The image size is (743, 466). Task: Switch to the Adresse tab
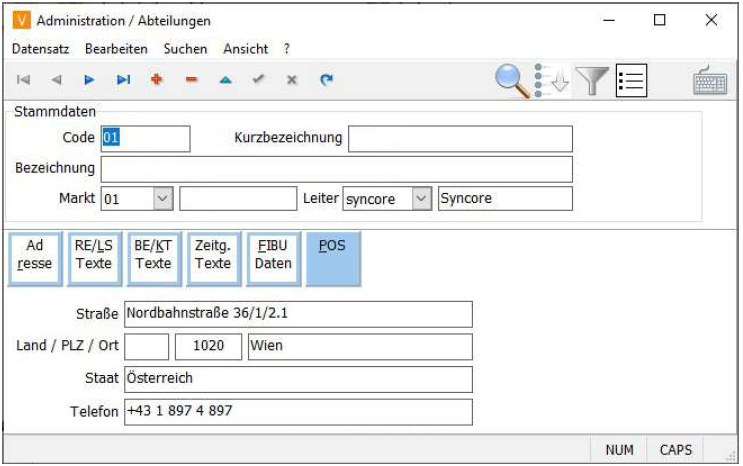click(35, 259)
